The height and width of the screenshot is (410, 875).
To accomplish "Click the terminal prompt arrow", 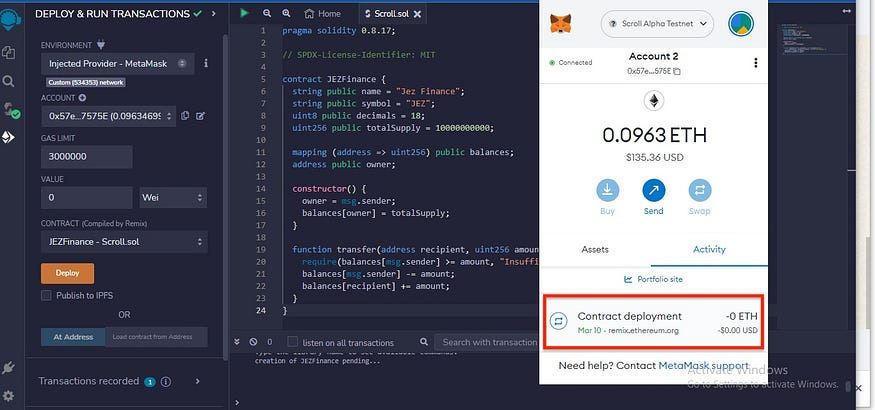I will click(237, 402).
